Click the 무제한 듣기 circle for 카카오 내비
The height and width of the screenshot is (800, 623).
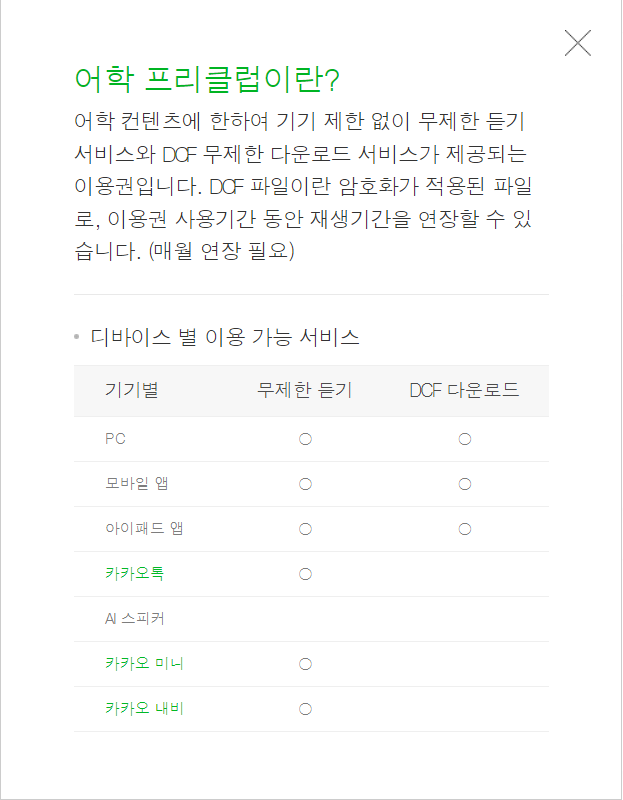click(304, 708)
